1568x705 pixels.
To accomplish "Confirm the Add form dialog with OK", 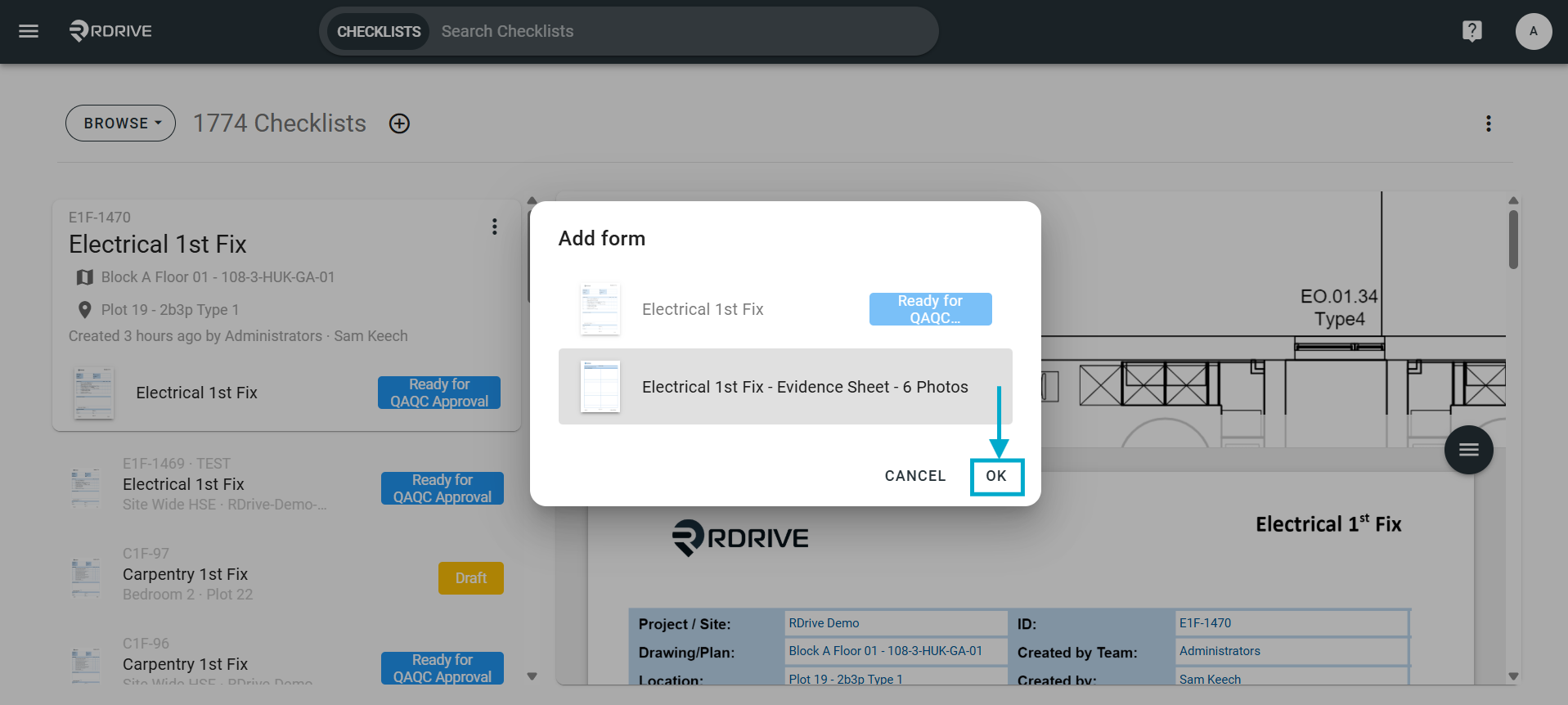I will [x=996, y=476].
